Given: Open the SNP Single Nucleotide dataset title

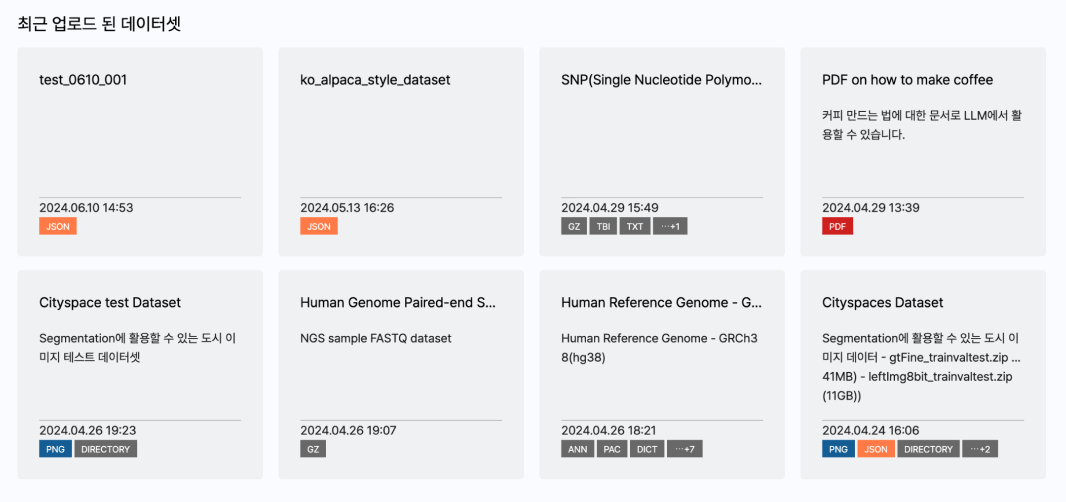Looking at the screenshot, I should (661, 80).
